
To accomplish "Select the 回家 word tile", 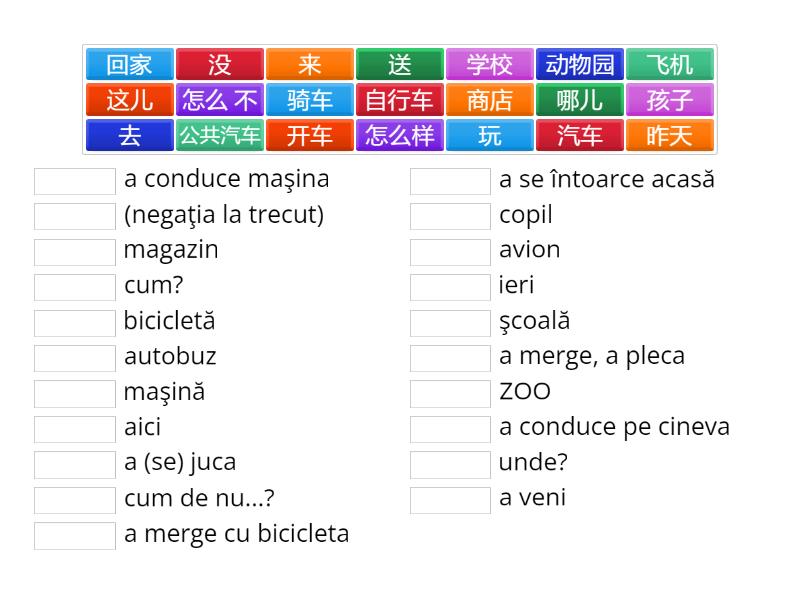I will (x=130, y=64).
